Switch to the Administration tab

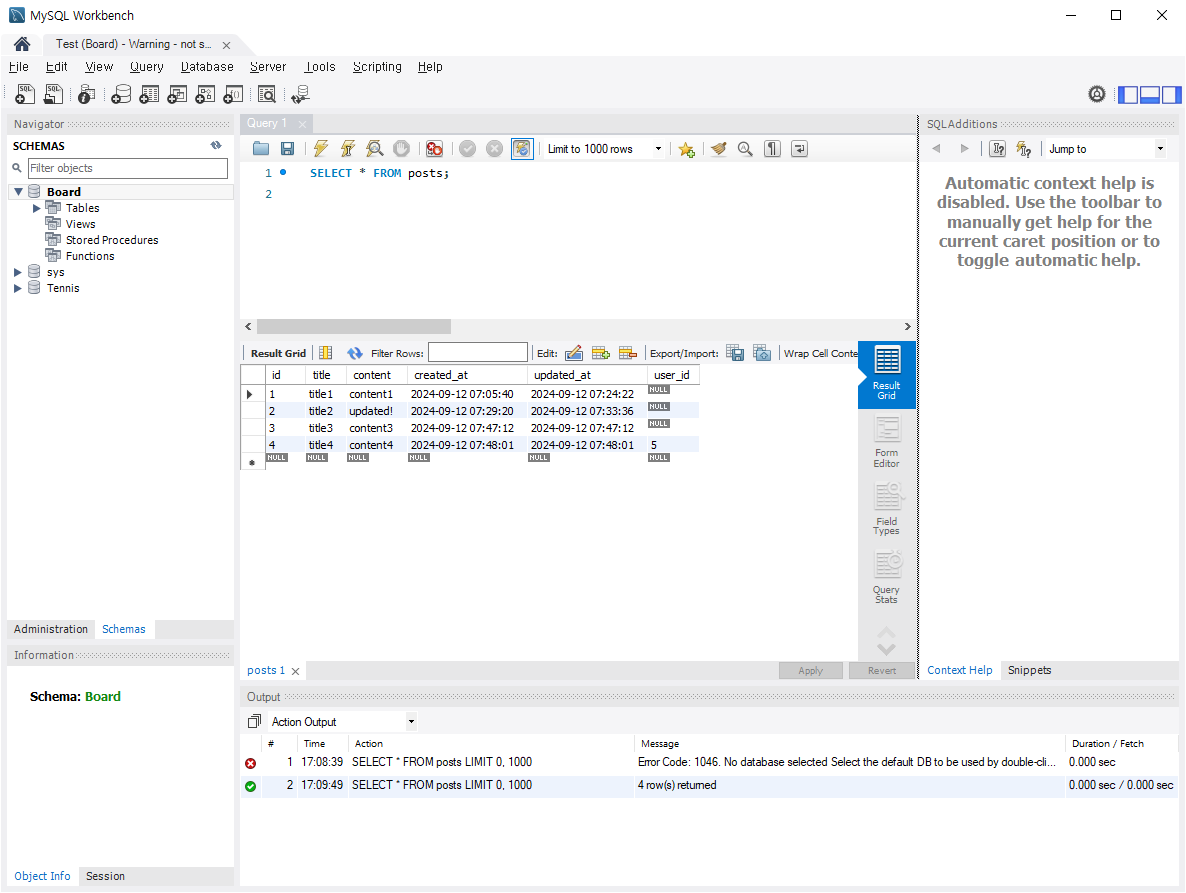(x=51, y=629)
